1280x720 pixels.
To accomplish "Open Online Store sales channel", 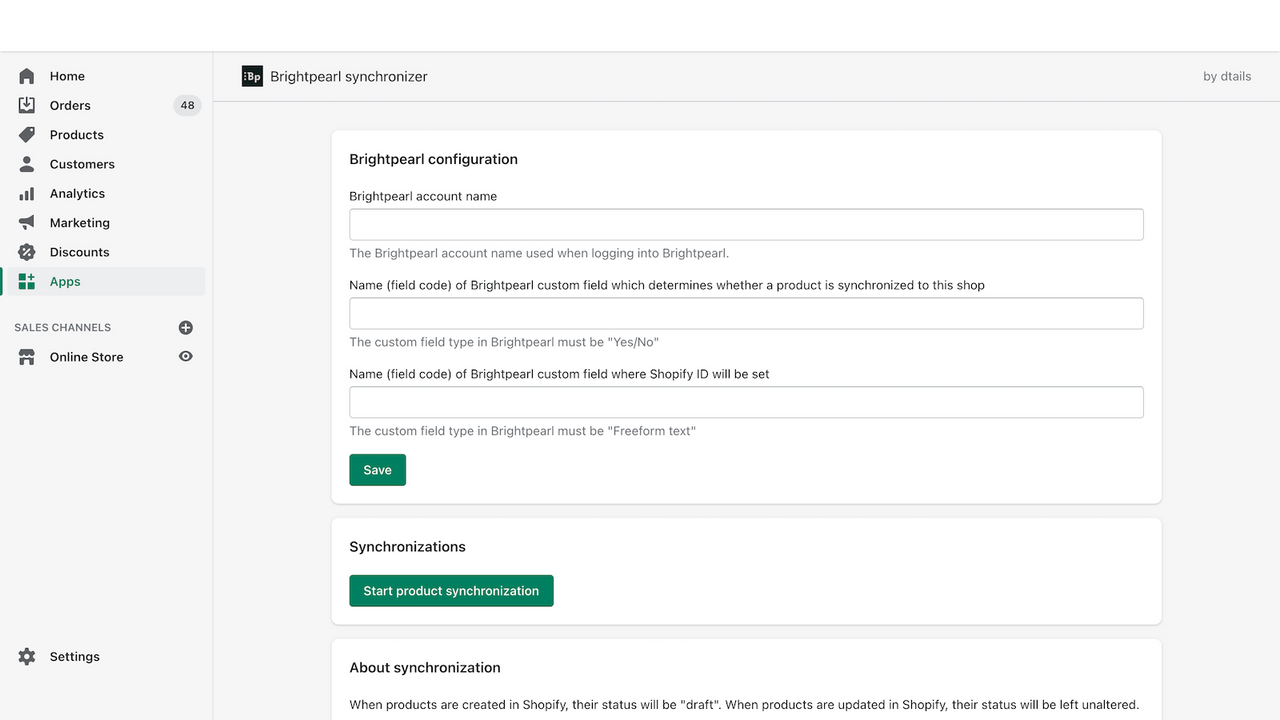I will [x=87, y=357].
